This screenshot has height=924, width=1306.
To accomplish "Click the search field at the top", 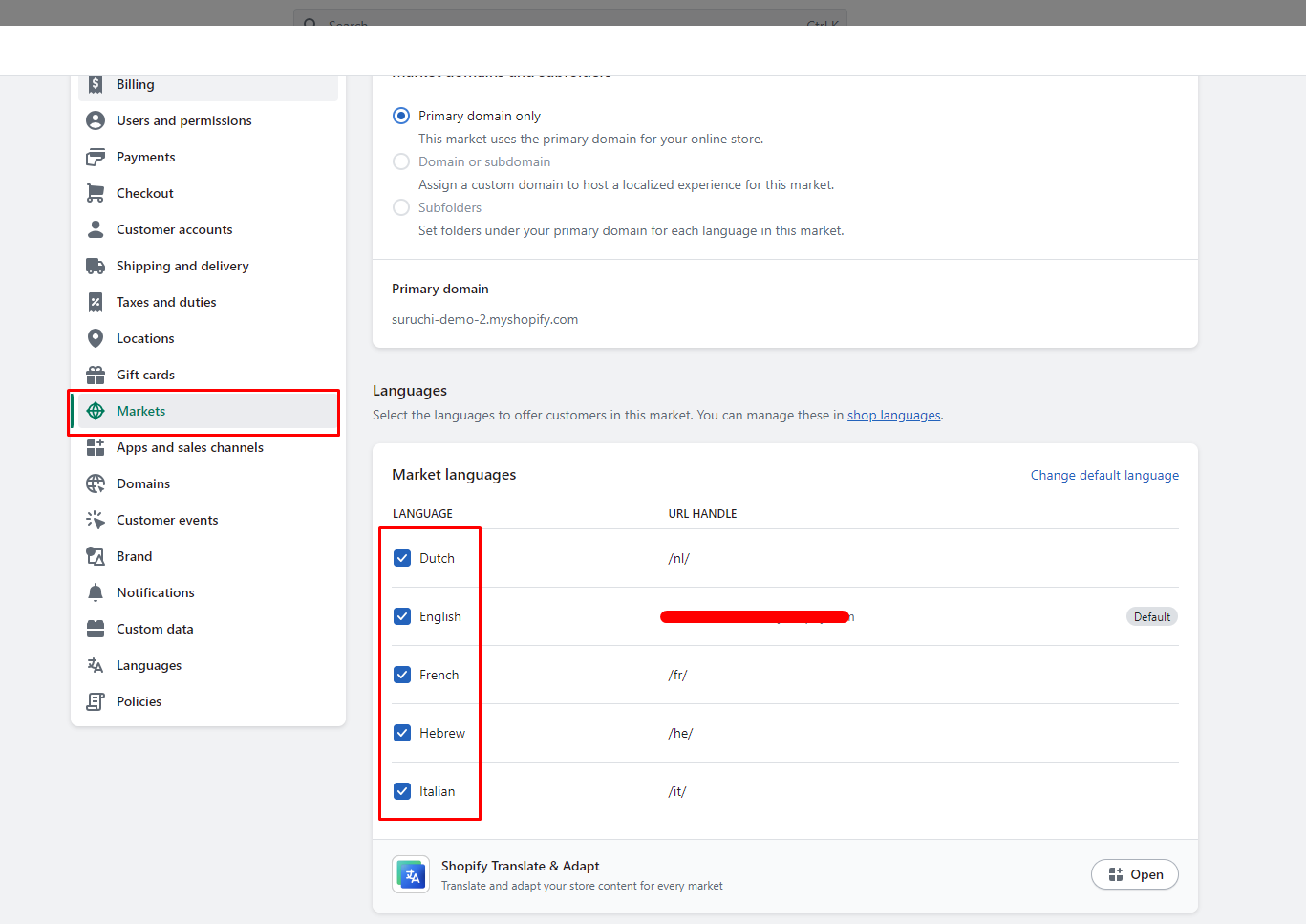I will tap(569, 19).
